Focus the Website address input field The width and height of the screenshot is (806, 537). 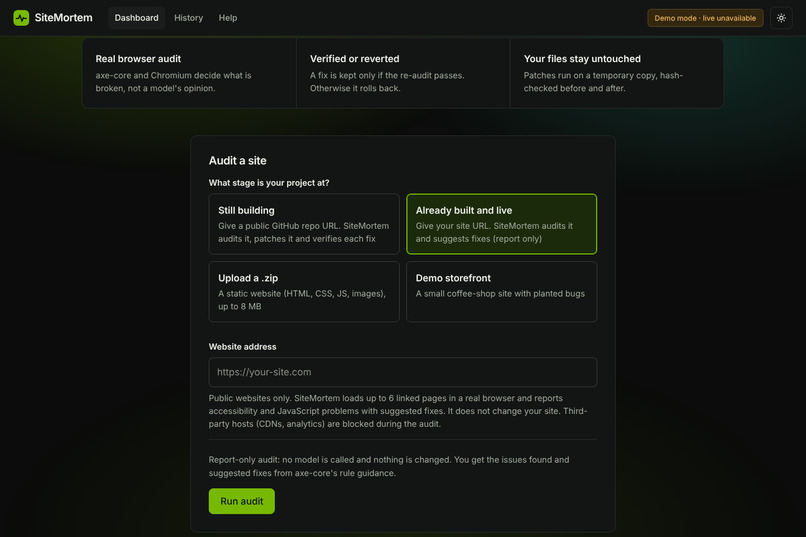(x=402, y=372)
